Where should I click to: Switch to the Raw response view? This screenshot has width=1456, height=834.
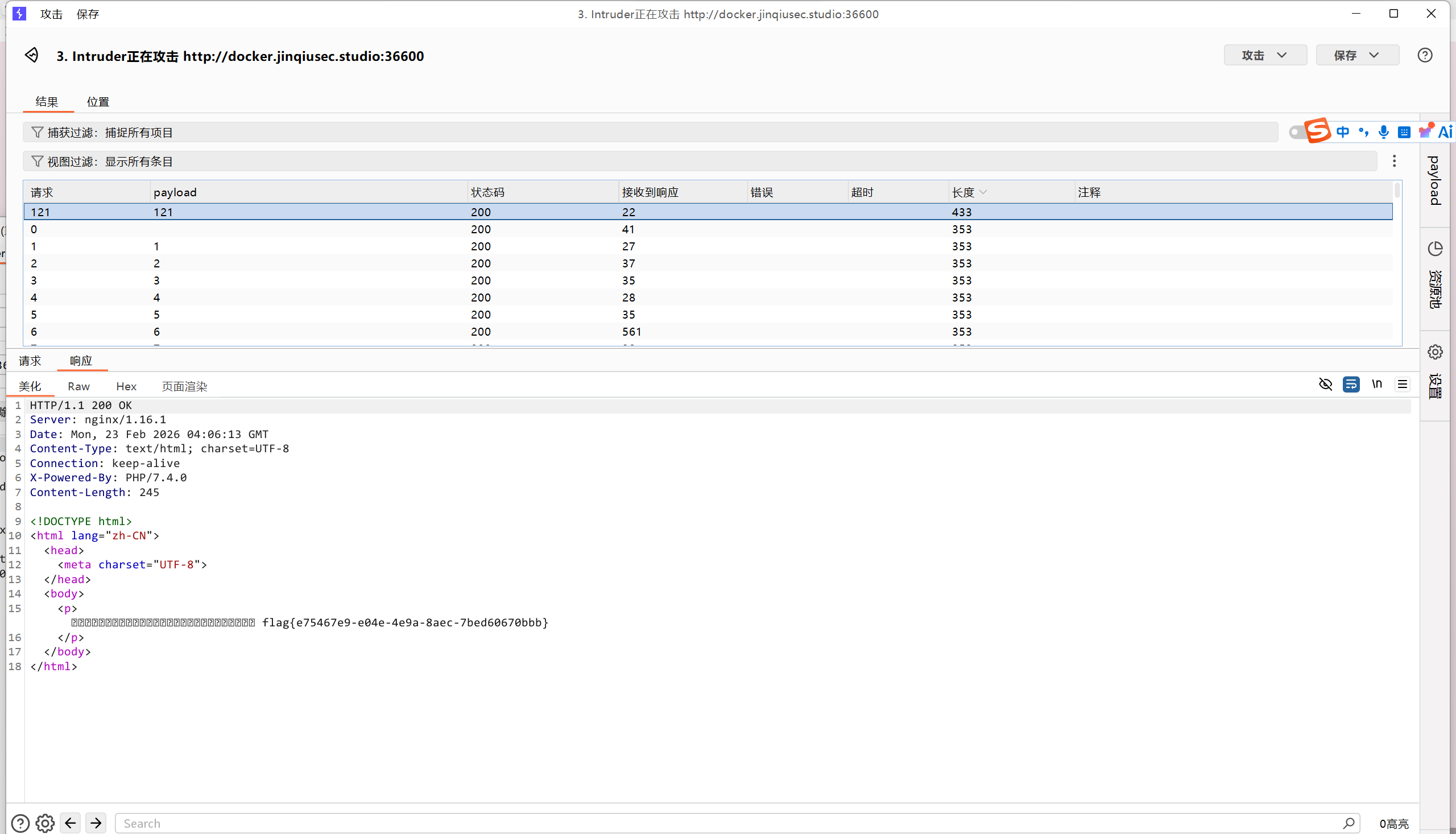click(x=78, y=387)
